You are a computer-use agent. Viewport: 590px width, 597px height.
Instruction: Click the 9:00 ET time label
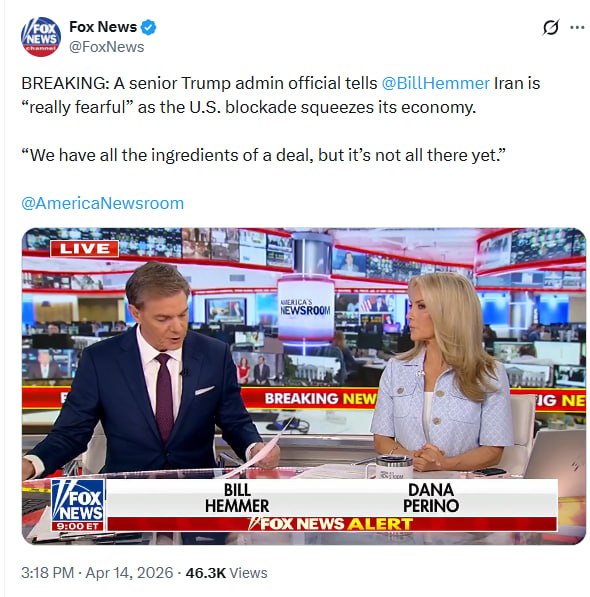tap(78, 527)
